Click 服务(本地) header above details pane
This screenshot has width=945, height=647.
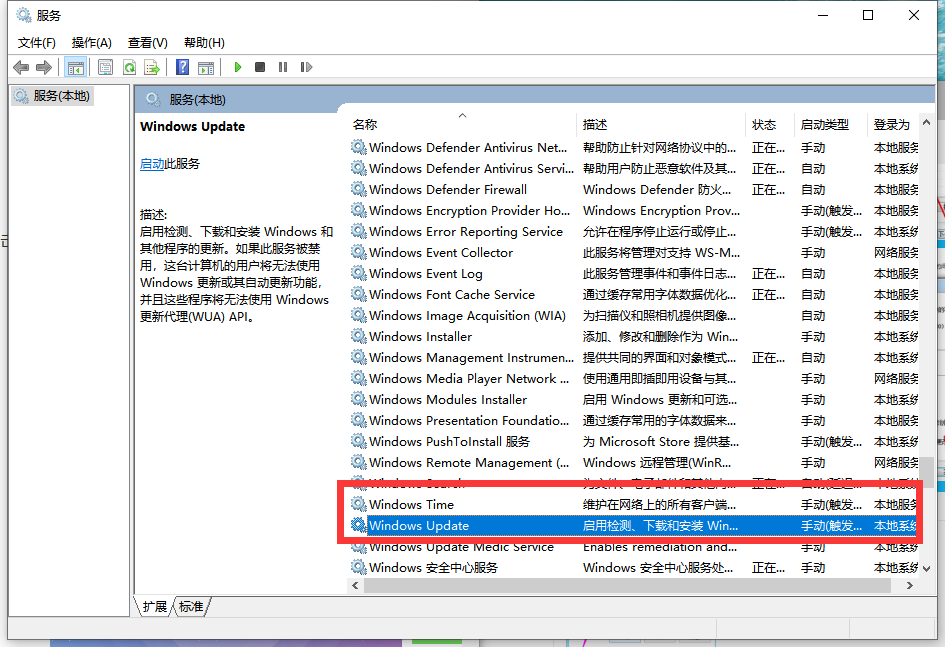(x=197, y=99)
